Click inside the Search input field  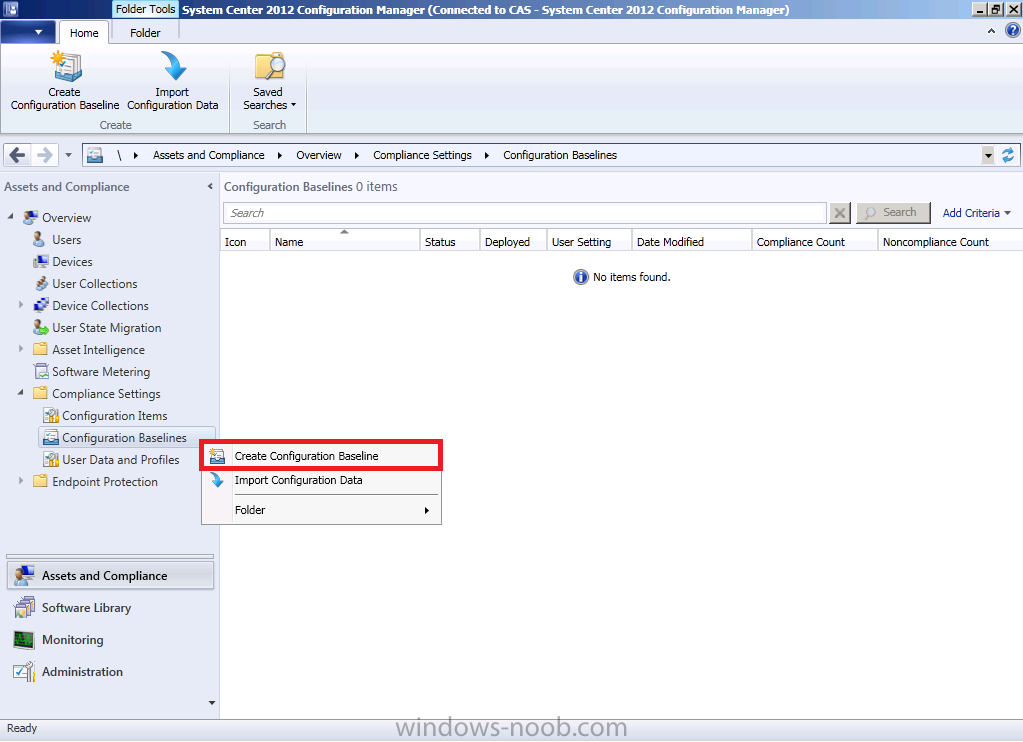pyautogui.click(x=525, y=213)
